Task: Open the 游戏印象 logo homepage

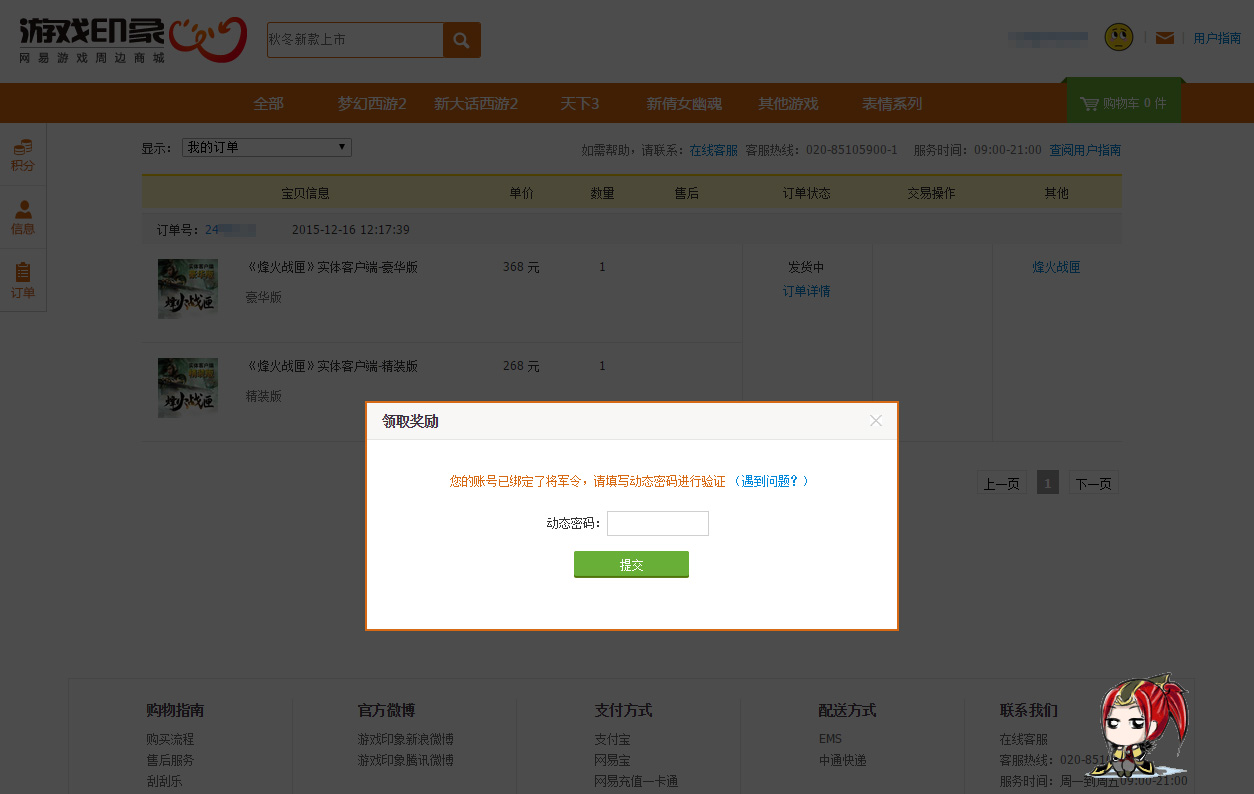Action: point(132,40)
